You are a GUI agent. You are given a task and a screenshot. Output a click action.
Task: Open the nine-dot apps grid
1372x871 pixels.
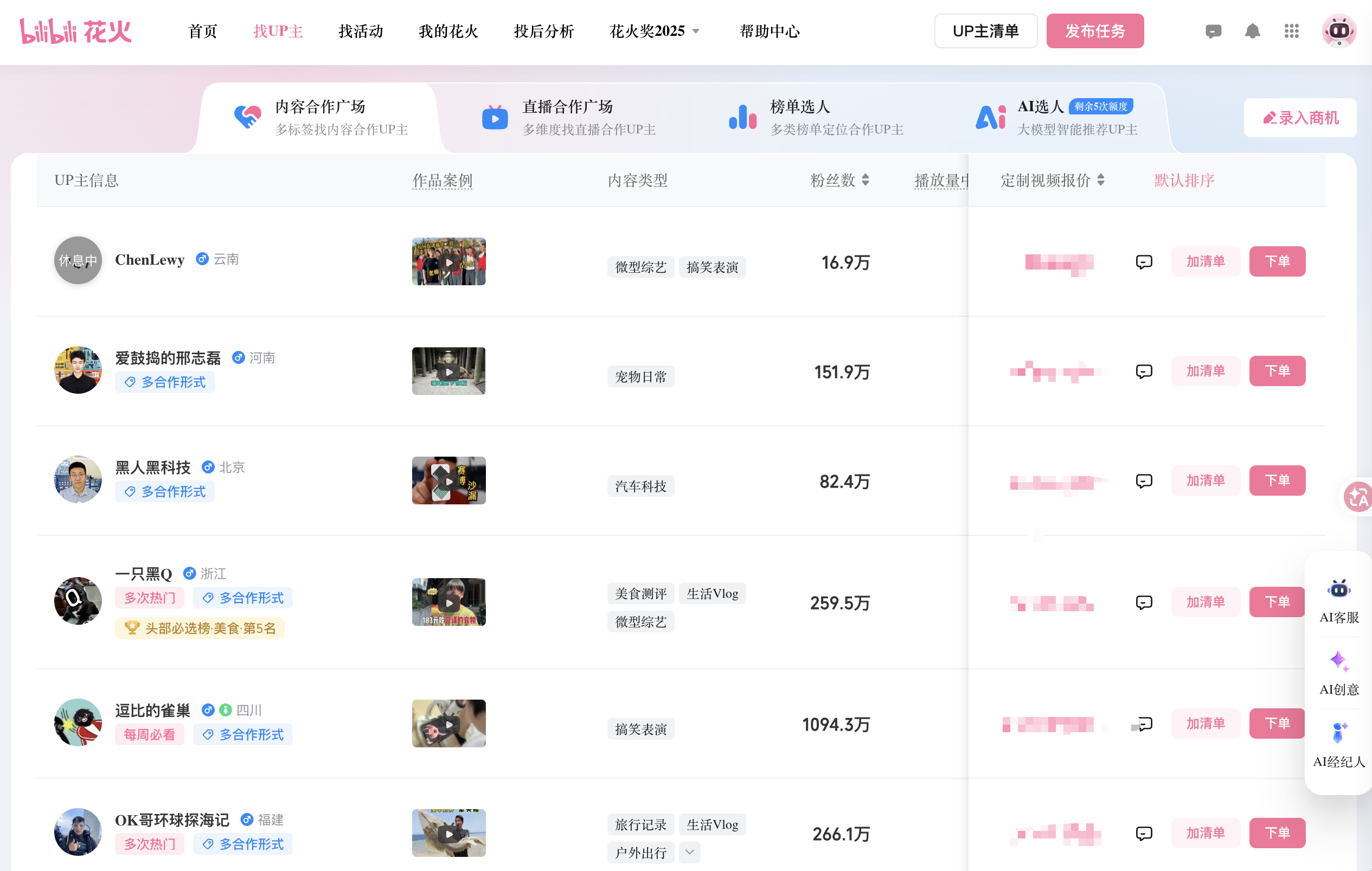1291,31
